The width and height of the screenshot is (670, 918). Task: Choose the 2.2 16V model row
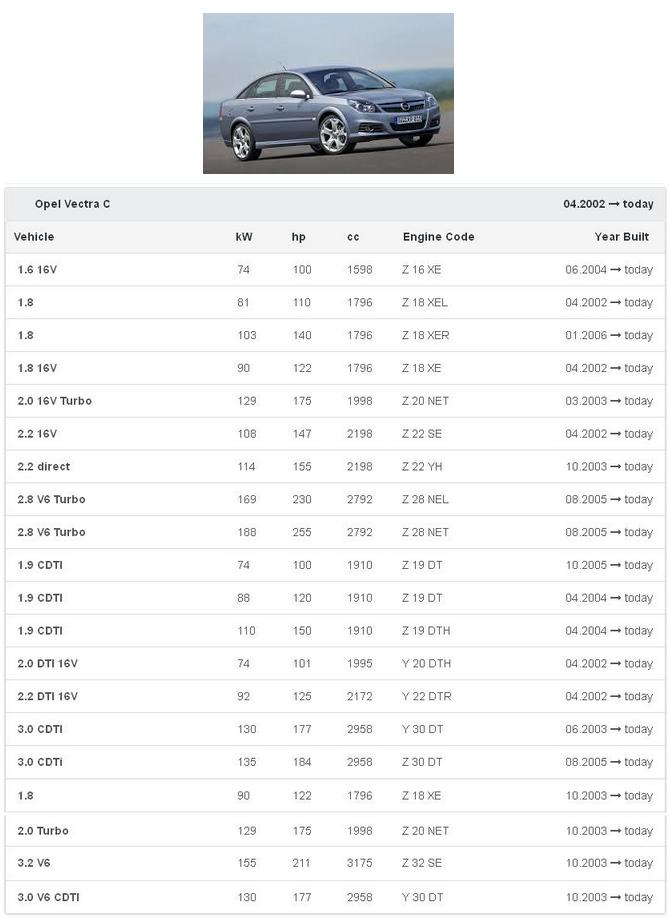point(37,434)
